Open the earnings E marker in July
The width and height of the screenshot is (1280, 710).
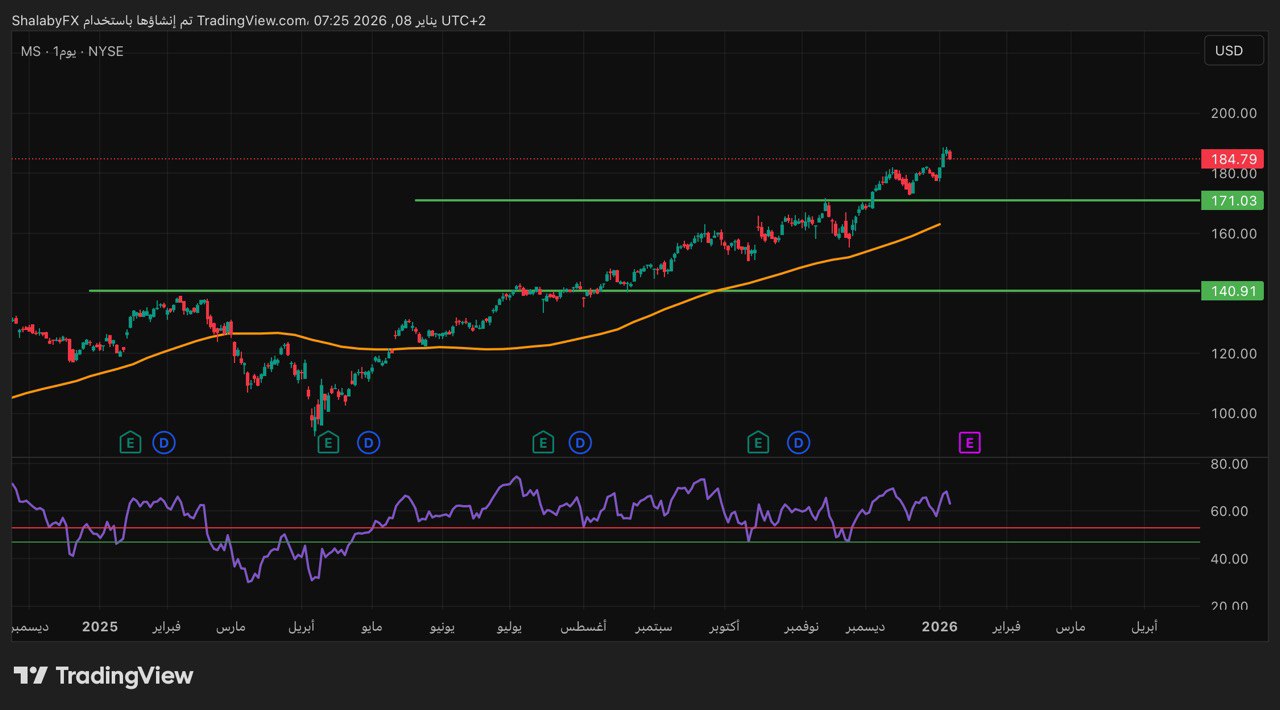point(543,442)
